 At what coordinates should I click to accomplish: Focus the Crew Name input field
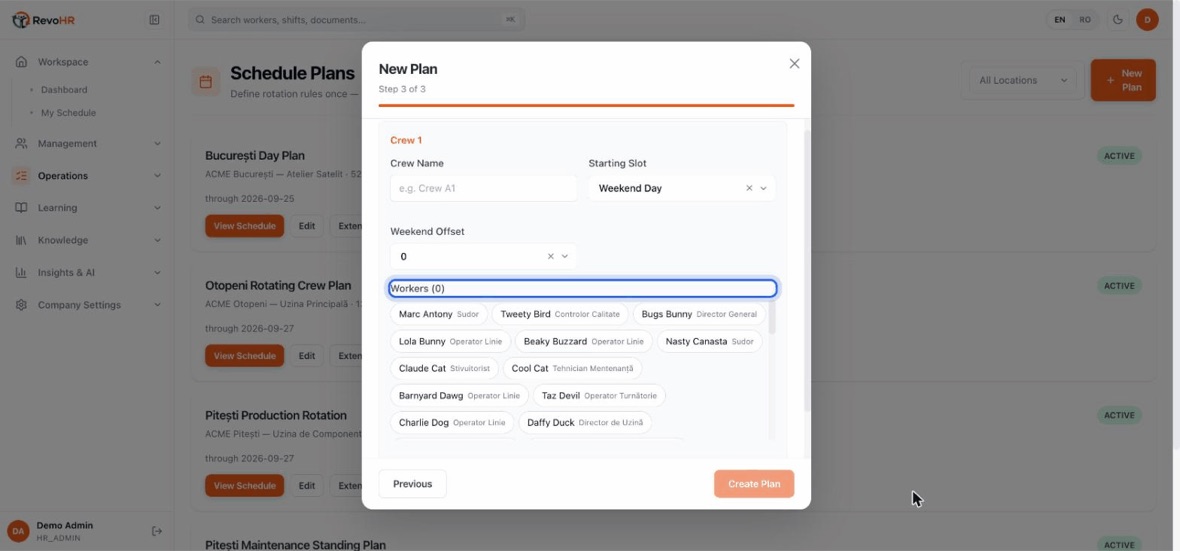point(483,188)
